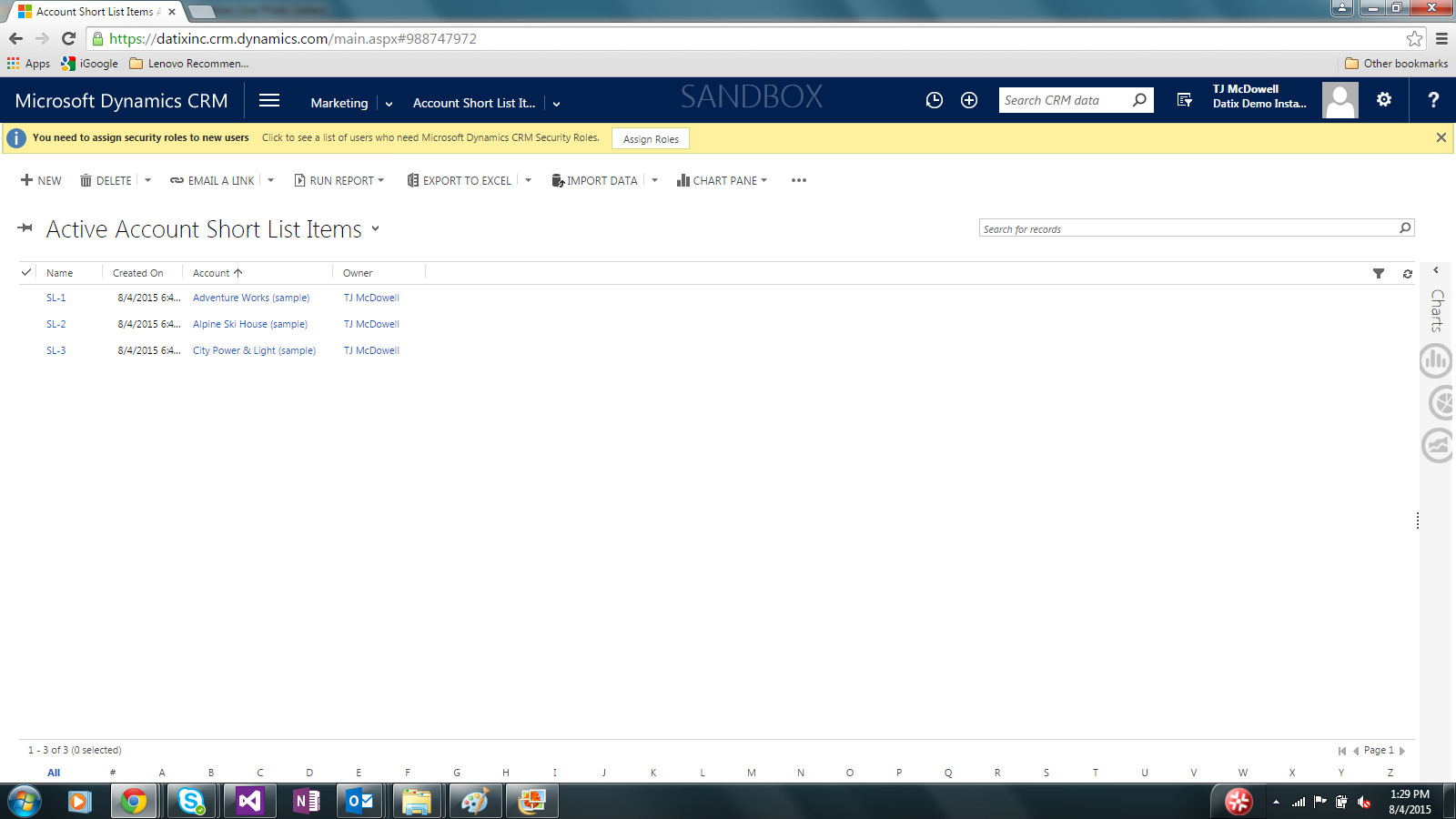Toggle the select-all records checkmark
The width and height of the screenshot is (1456, 819).
click(x=26, y=272)
